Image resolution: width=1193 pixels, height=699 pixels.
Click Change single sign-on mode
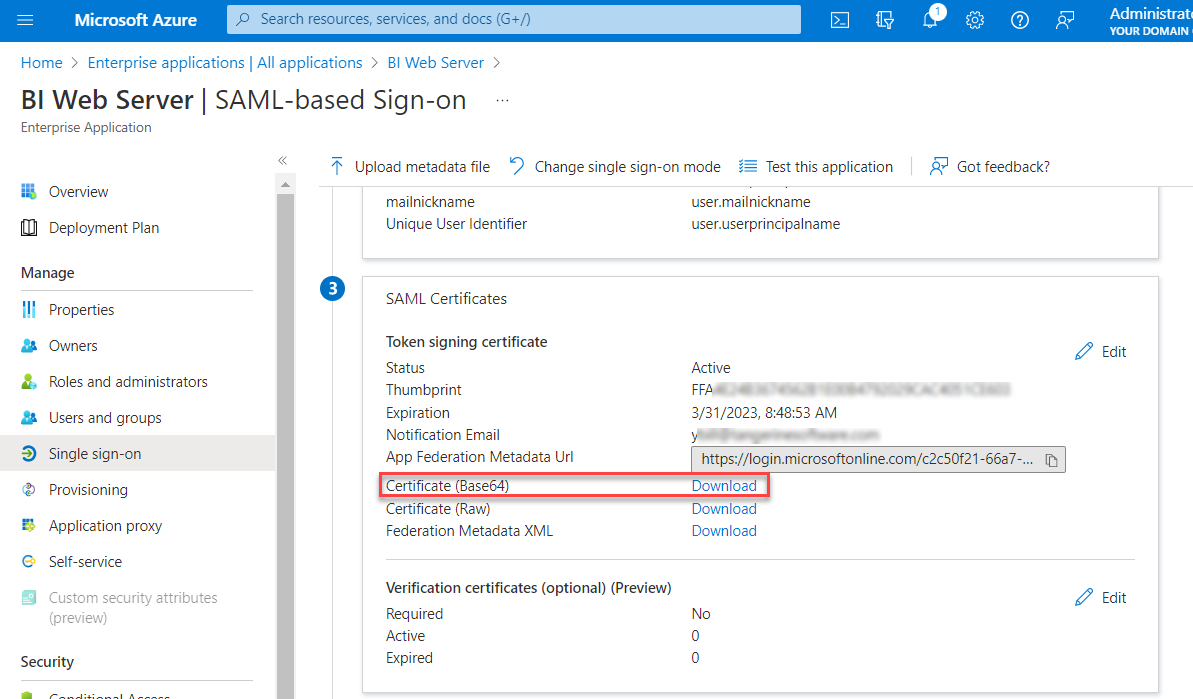click(615, 167)
